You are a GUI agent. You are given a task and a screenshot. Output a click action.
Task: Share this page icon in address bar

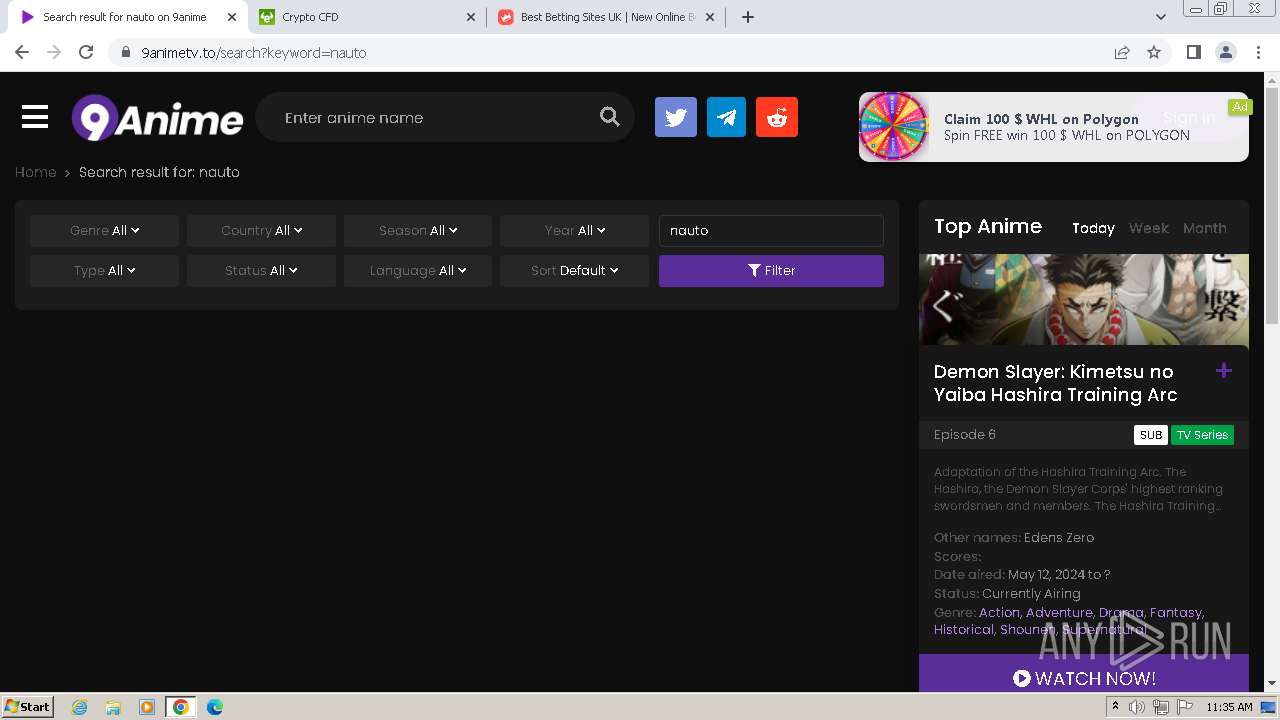(x=1122, y=52)
